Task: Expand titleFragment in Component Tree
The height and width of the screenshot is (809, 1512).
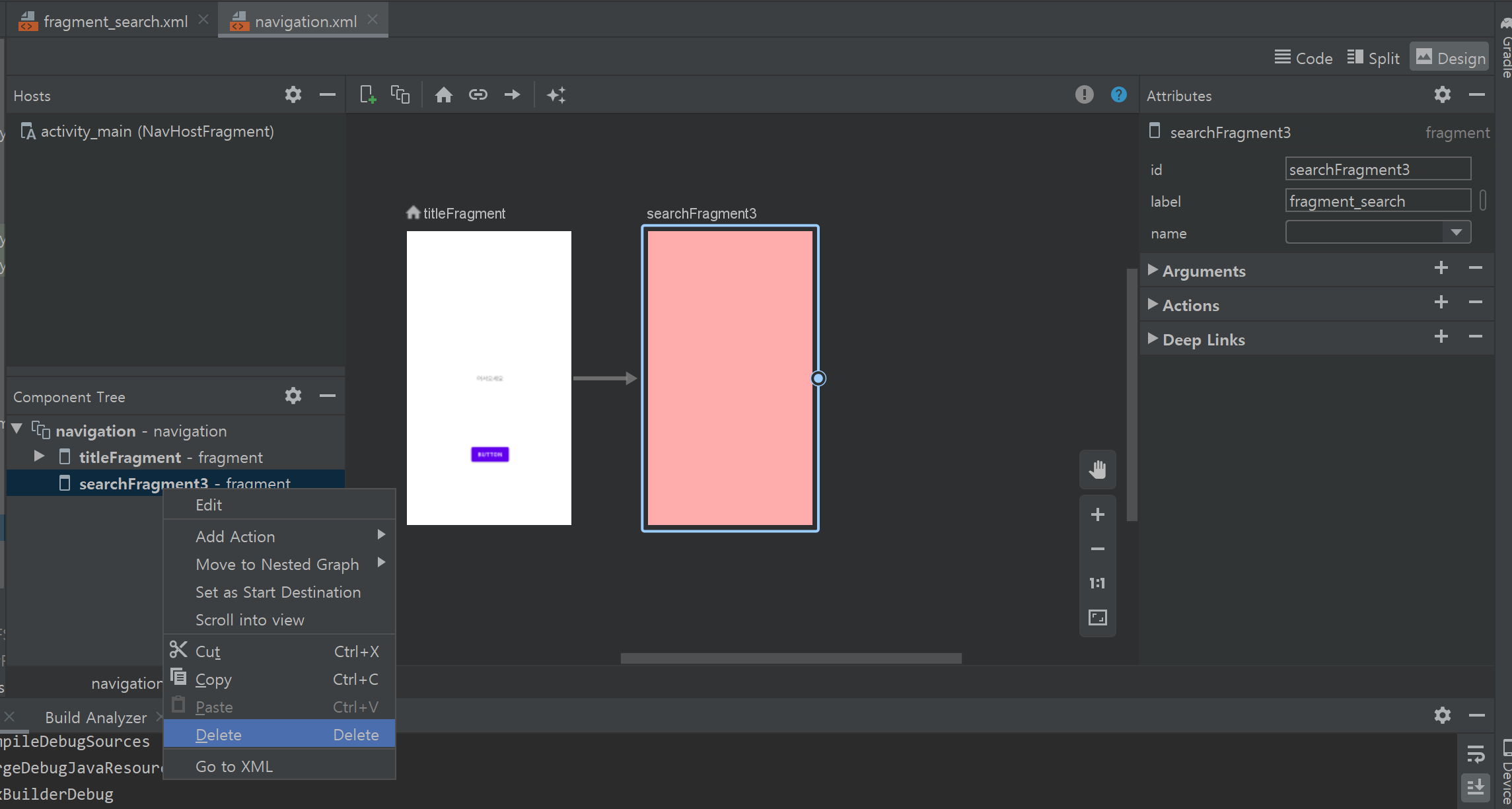Action: 39,456
